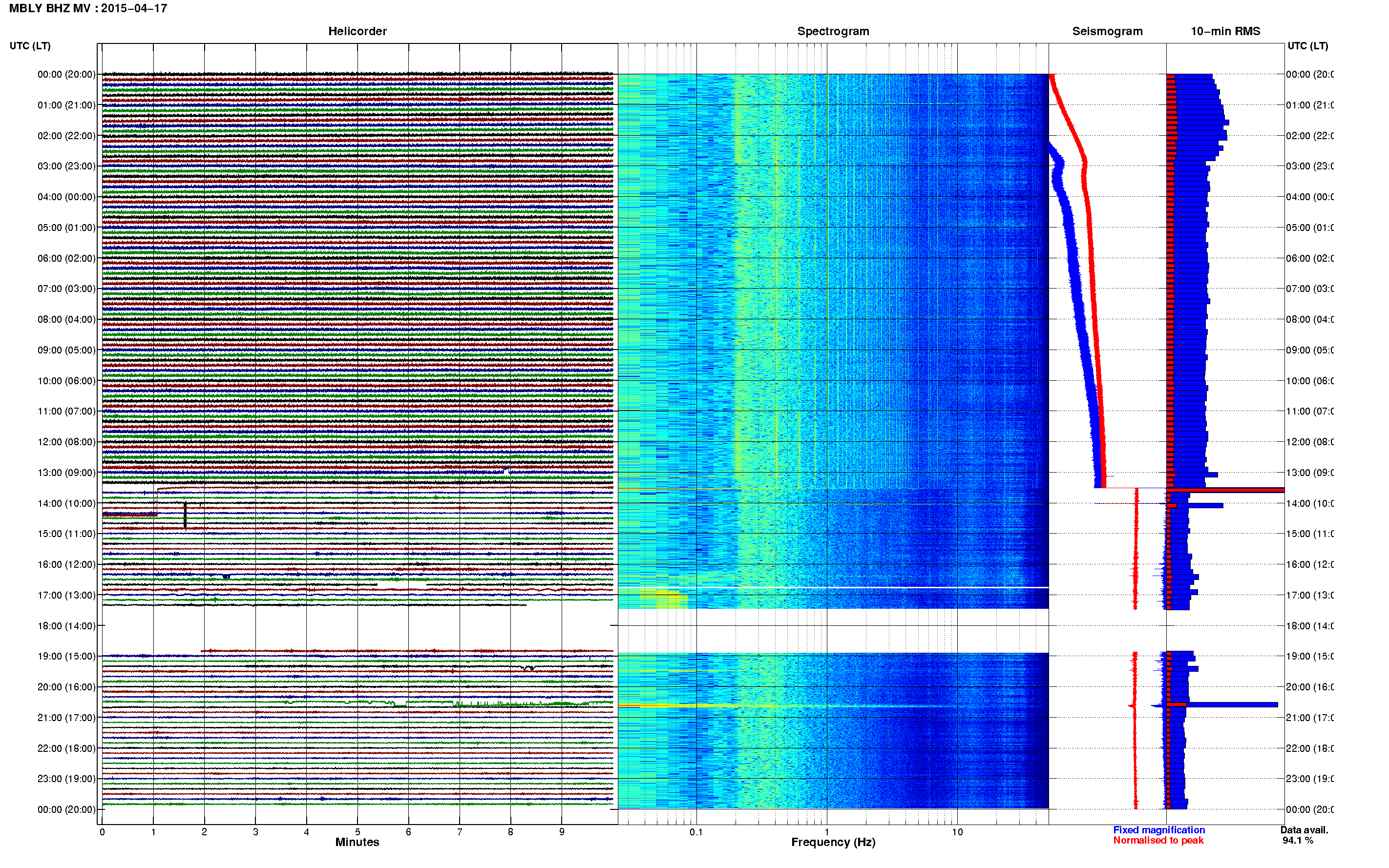Click the 'Normalised to peak' legend entry
Screen dimensions: 1389x868
pyautogui.click(x=1158, y=841)
